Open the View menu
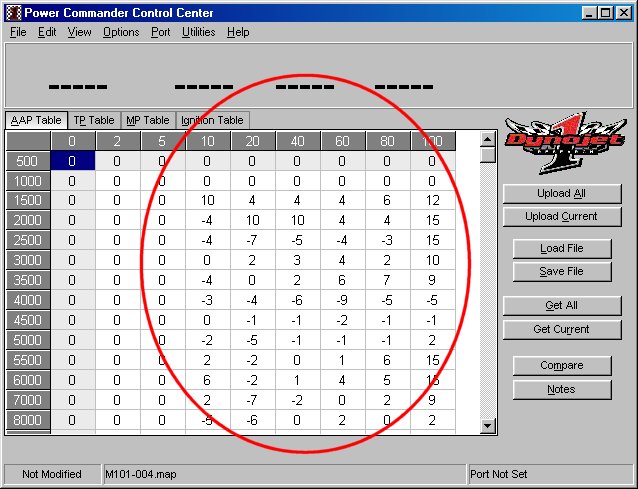 coord(79,32)
